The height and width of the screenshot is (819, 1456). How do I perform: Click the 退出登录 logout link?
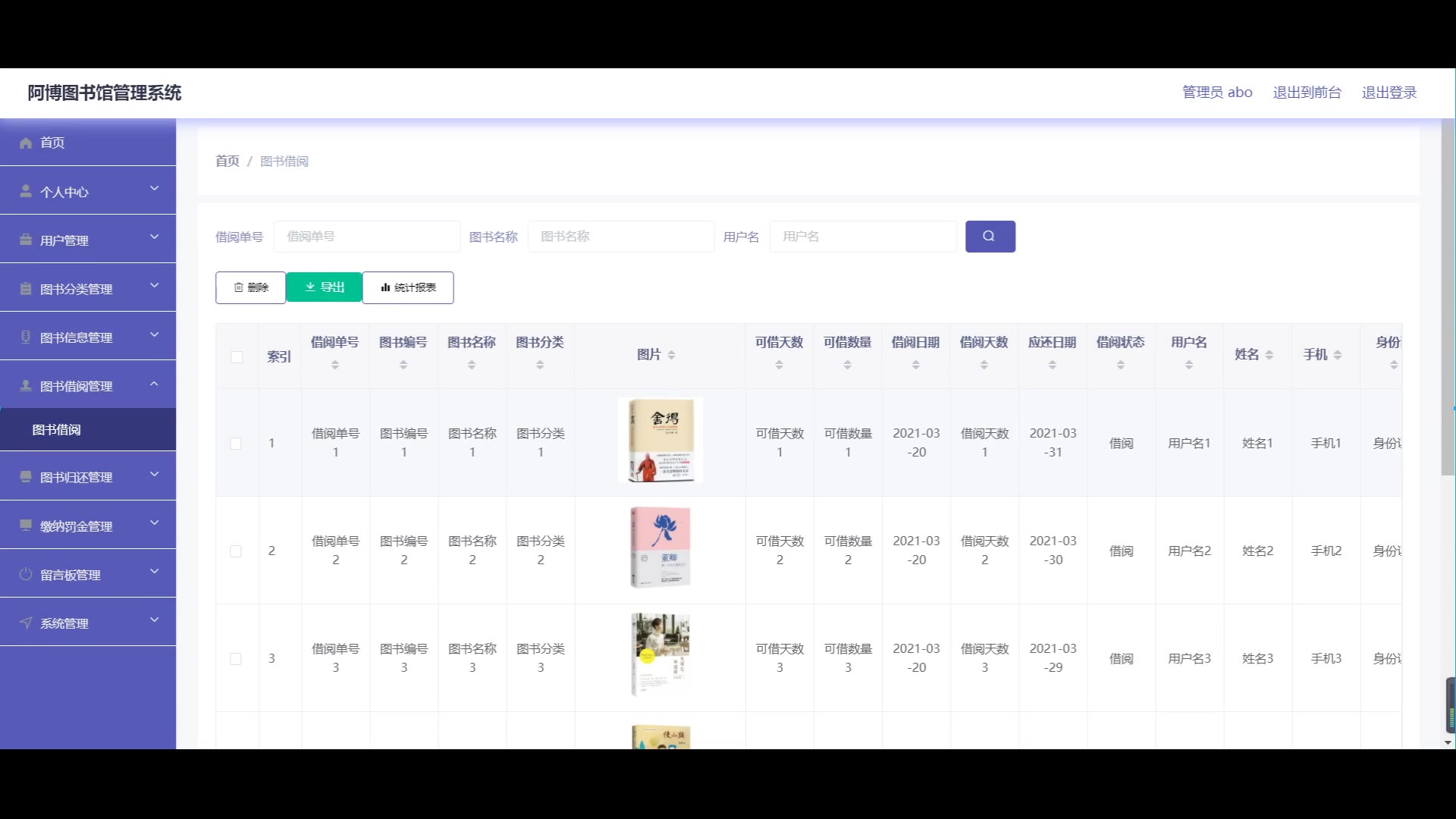tap(1389, 93)
